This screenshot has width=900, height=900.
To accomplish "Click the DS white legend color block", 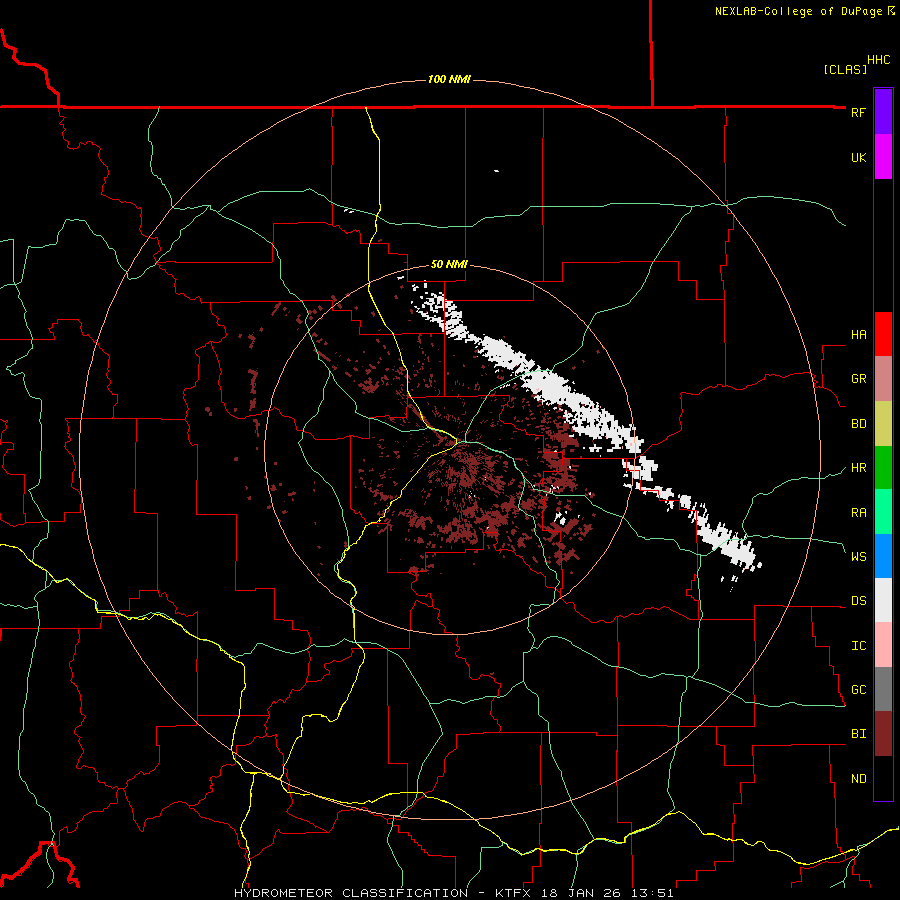I will click(883, 600).
